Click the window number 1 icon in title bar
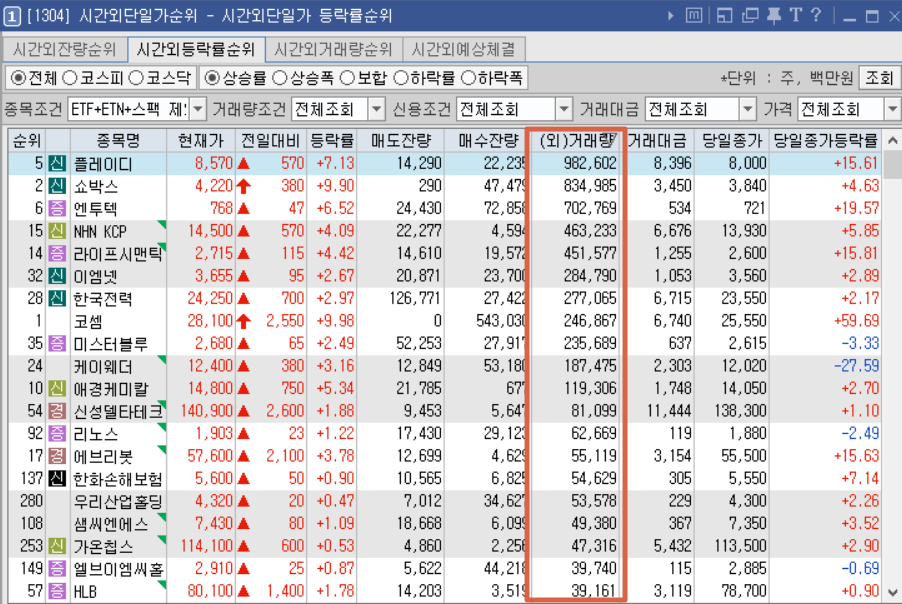The height and width of the screenshot is (604, 902). (x=12, y=16)
